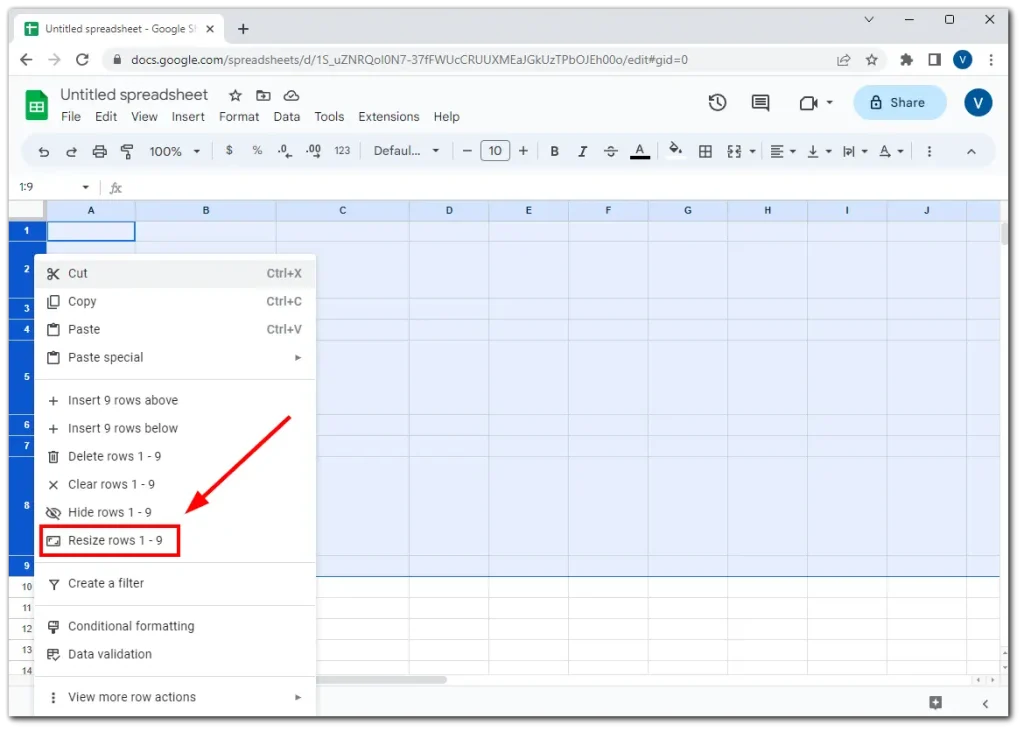
Task: Choose Copy in the context menu
Action: (175, 302)
